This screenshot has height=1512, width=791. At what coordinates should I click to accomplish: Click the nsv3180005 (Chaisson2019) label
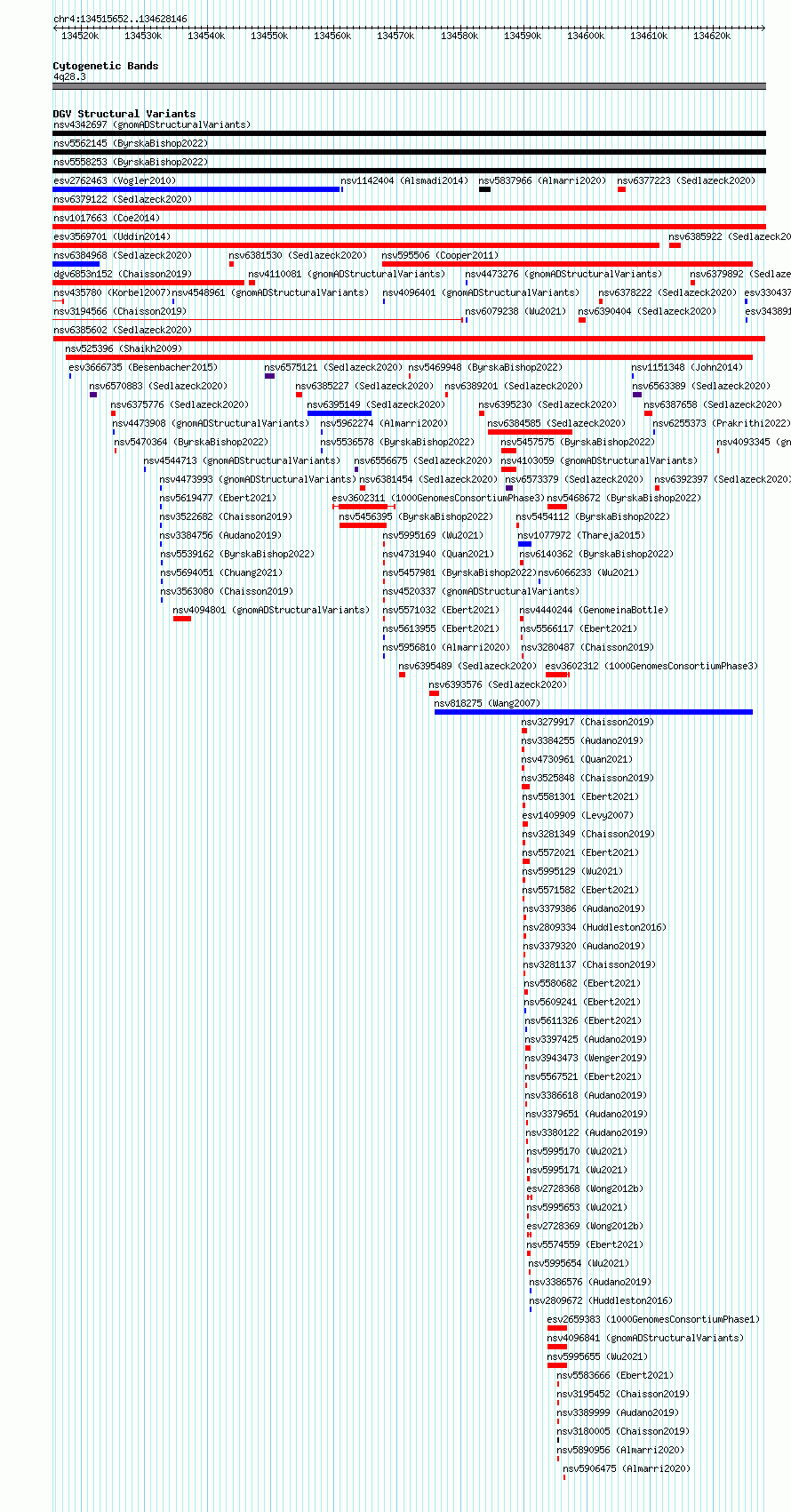(623, 1431)
